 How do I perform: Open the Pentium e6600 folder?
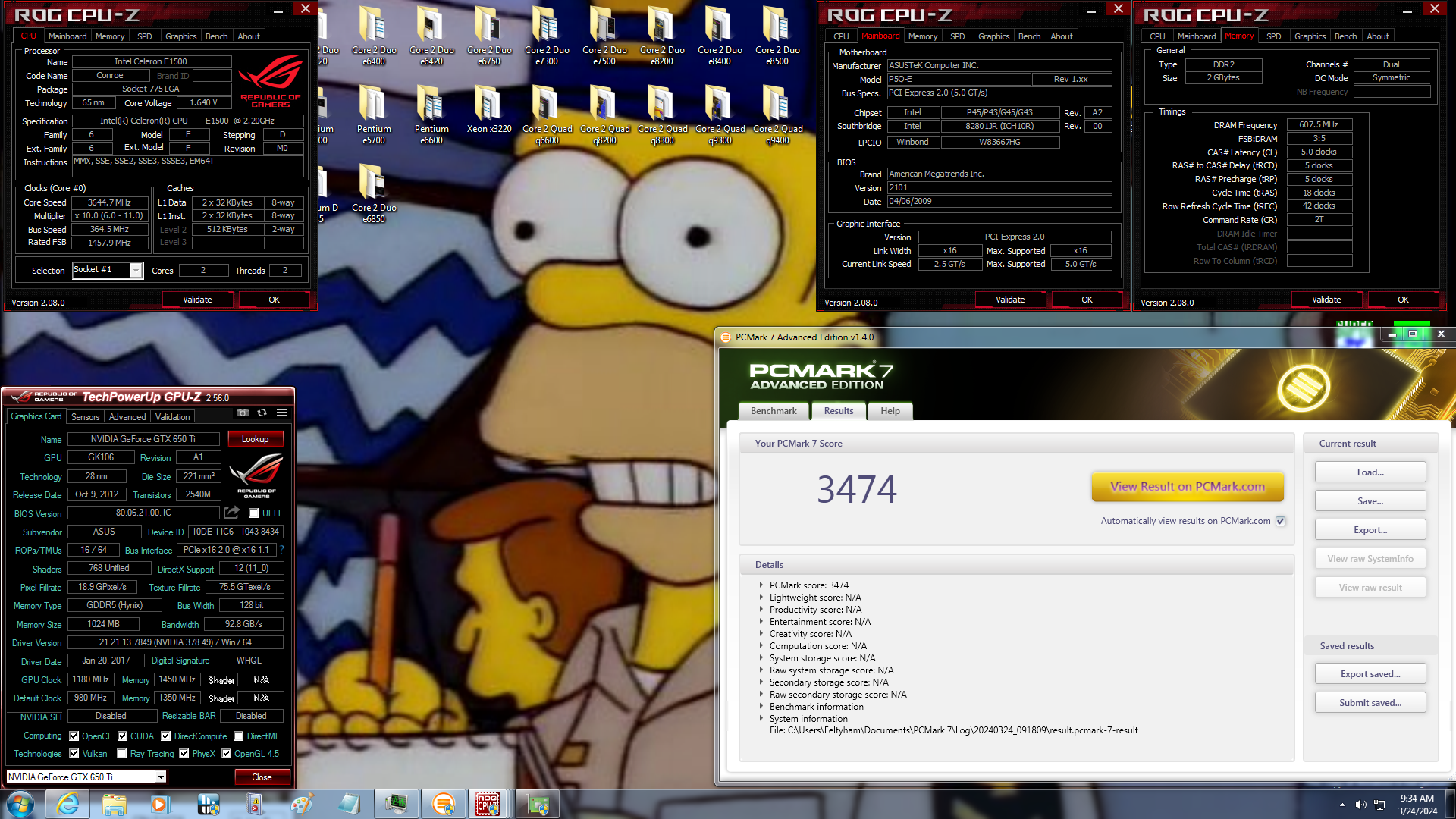click(431, 114)
